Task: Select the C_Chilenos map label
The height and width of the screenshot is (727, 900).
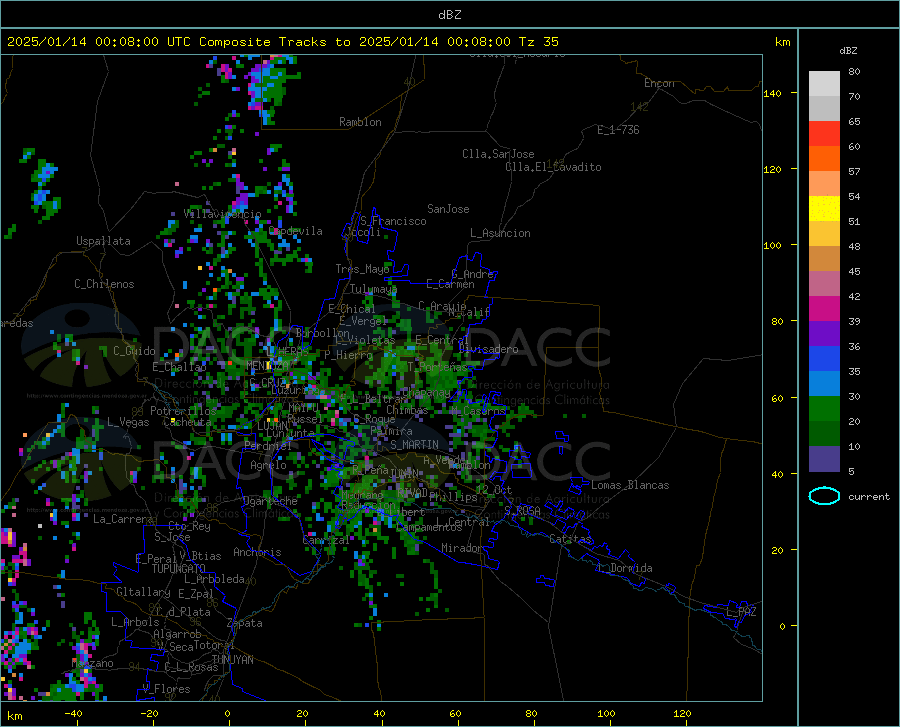Action: (104, 284)
